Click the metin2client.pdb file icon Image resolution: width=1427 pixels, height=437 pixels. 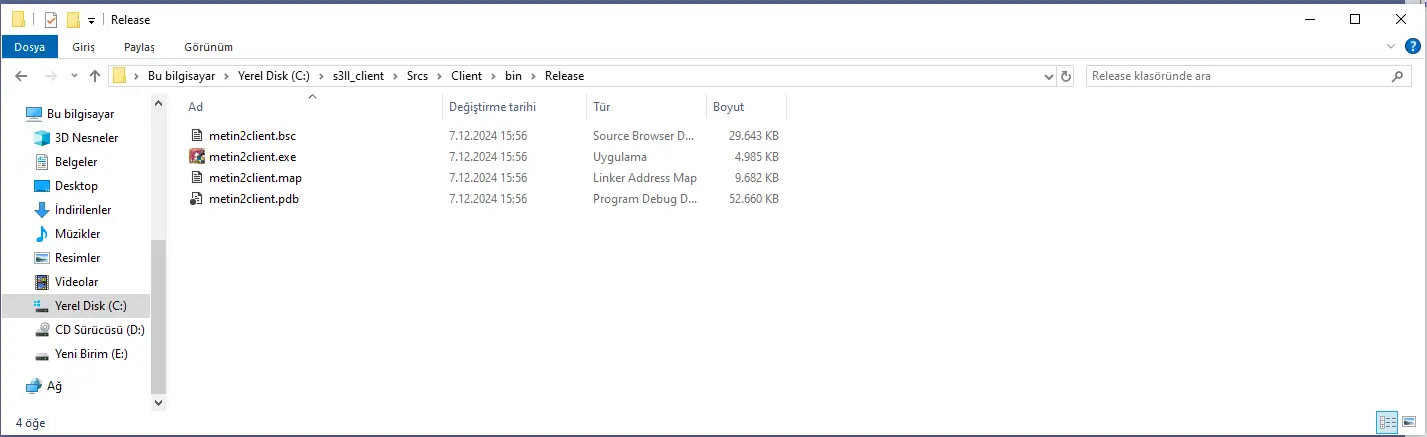tap(197, 199)
